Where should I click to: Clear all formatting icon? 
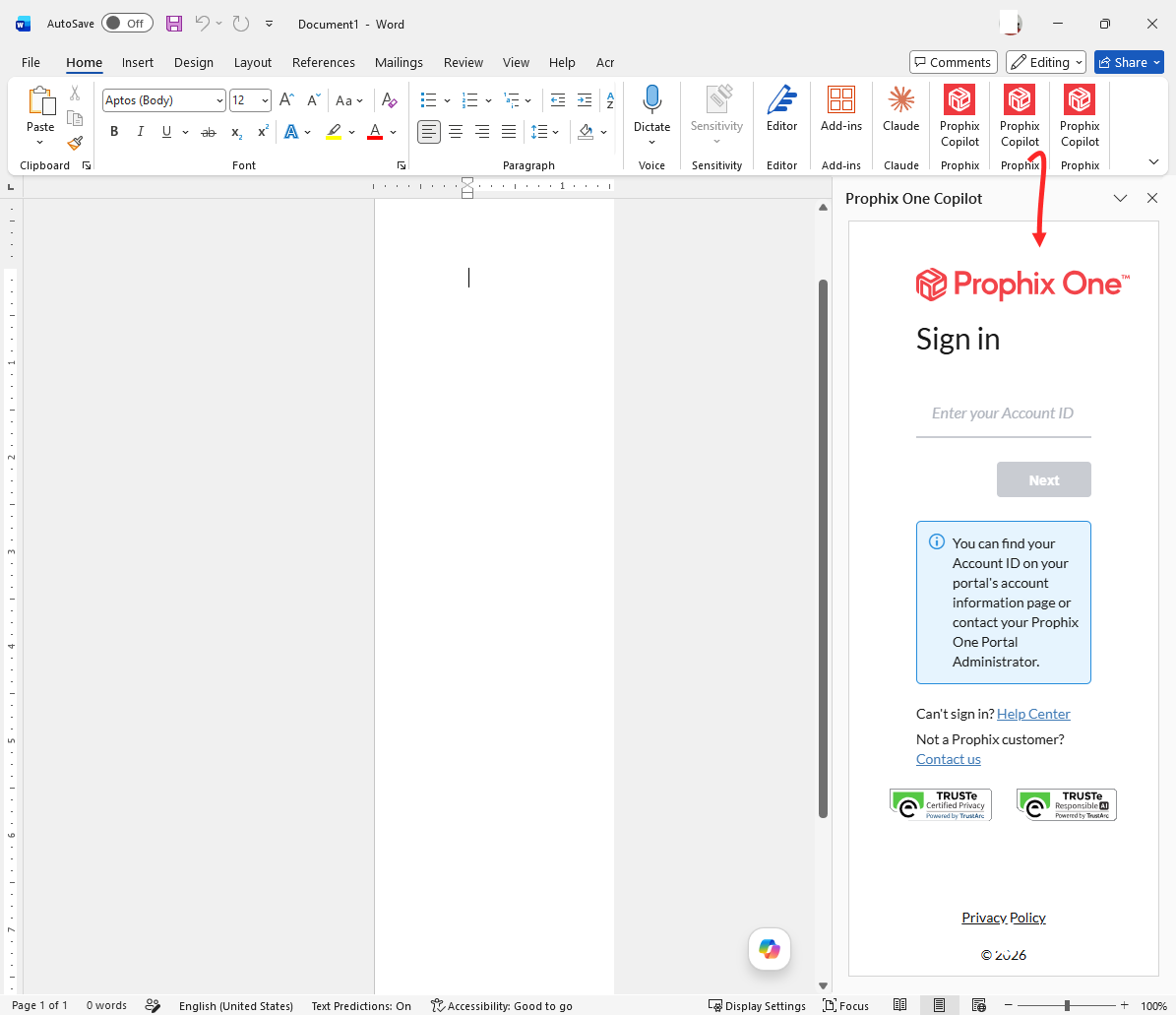tap(389, 99)
